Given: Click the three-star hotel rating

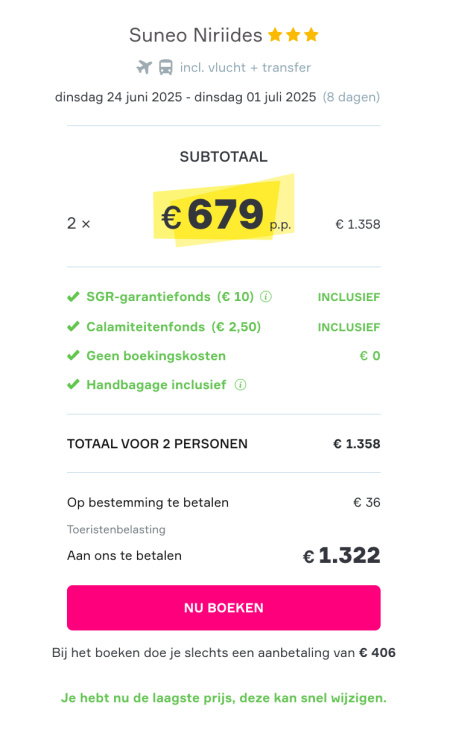Looking at the screenshot, I should tap(293, 35).
